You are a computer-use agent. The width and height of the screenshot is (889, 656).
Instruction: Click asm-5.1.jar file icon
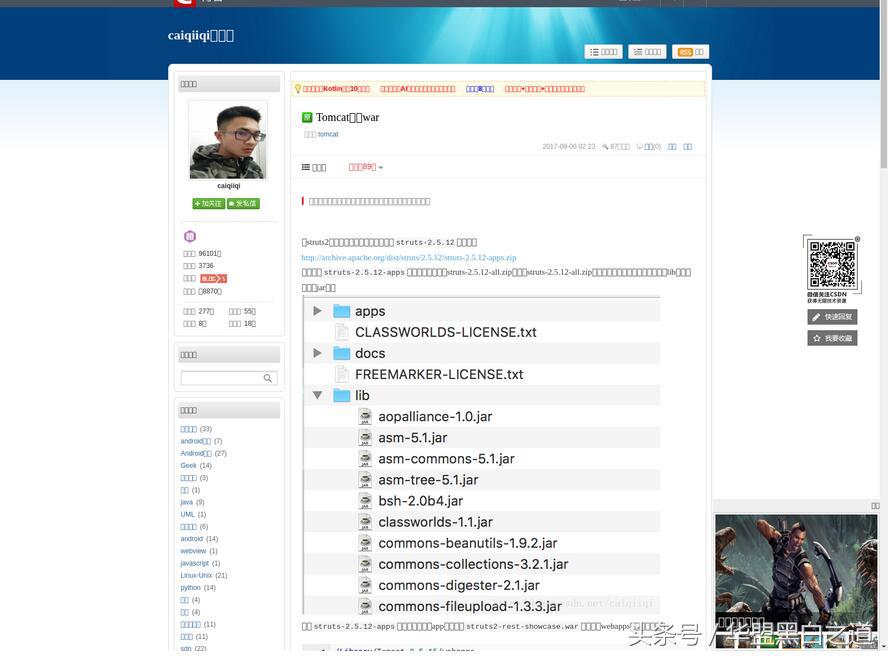pos(365,437)
